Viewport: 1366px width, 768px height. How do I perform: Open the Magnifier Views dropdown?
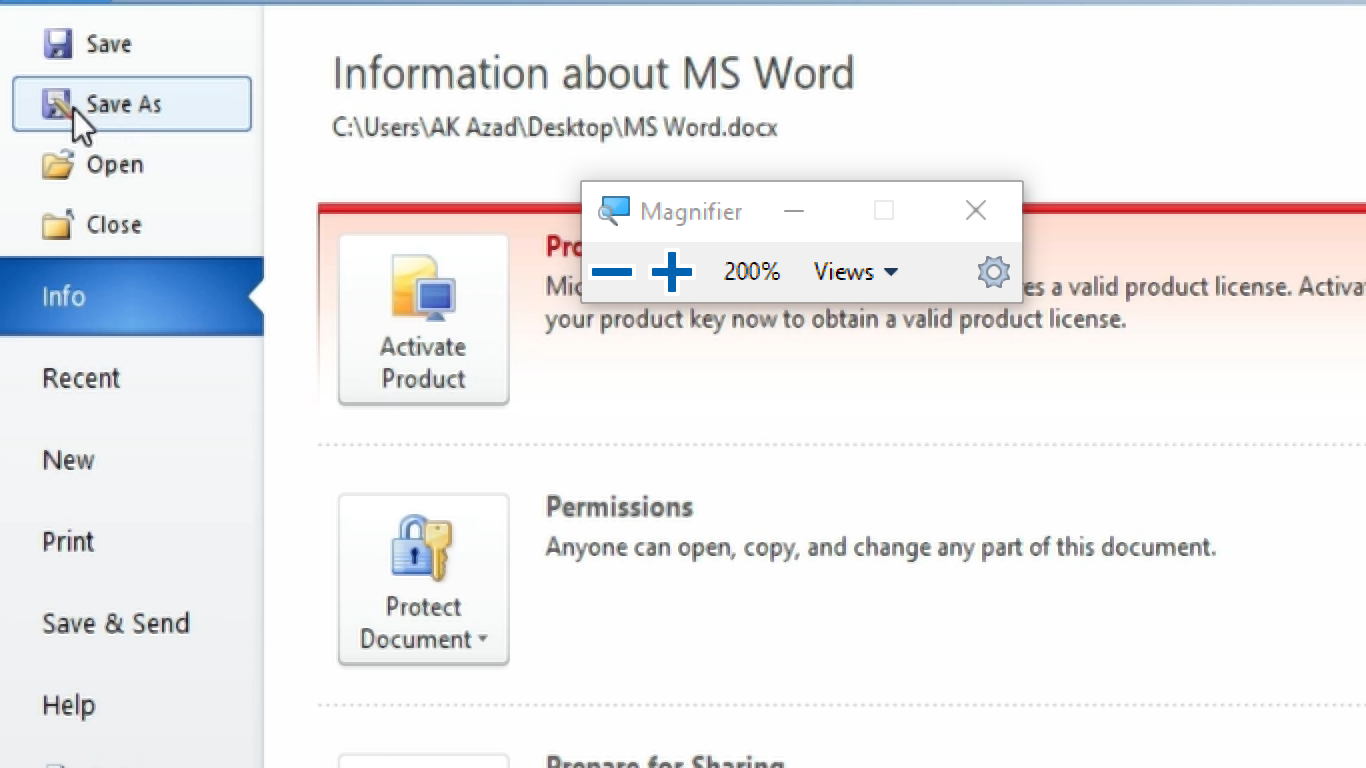click(856, 272)
